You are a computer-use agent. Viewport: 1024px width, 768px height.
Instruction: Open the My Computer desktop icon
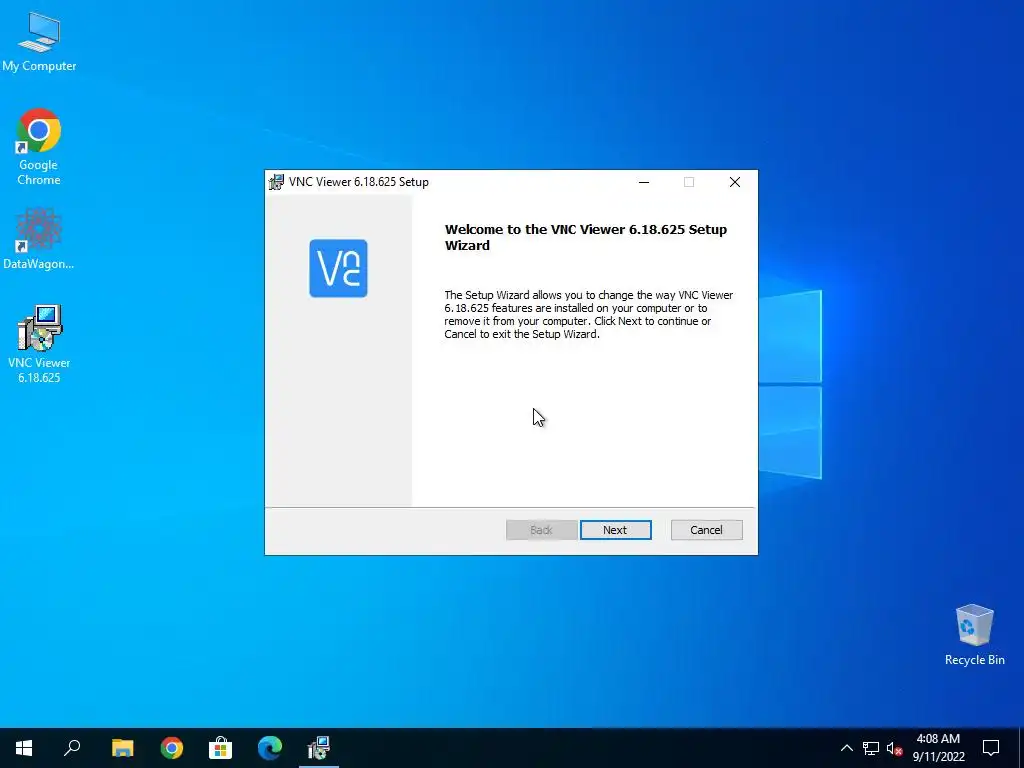click(x=39, y=40)
